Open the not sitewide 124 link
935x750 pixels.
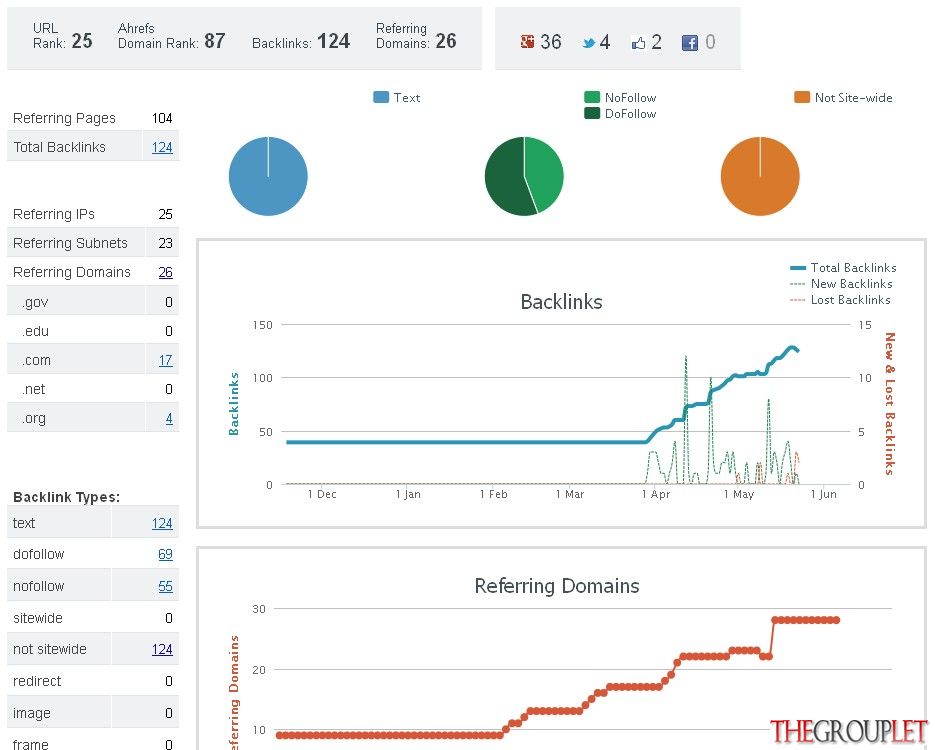click(x=162, y=649)
